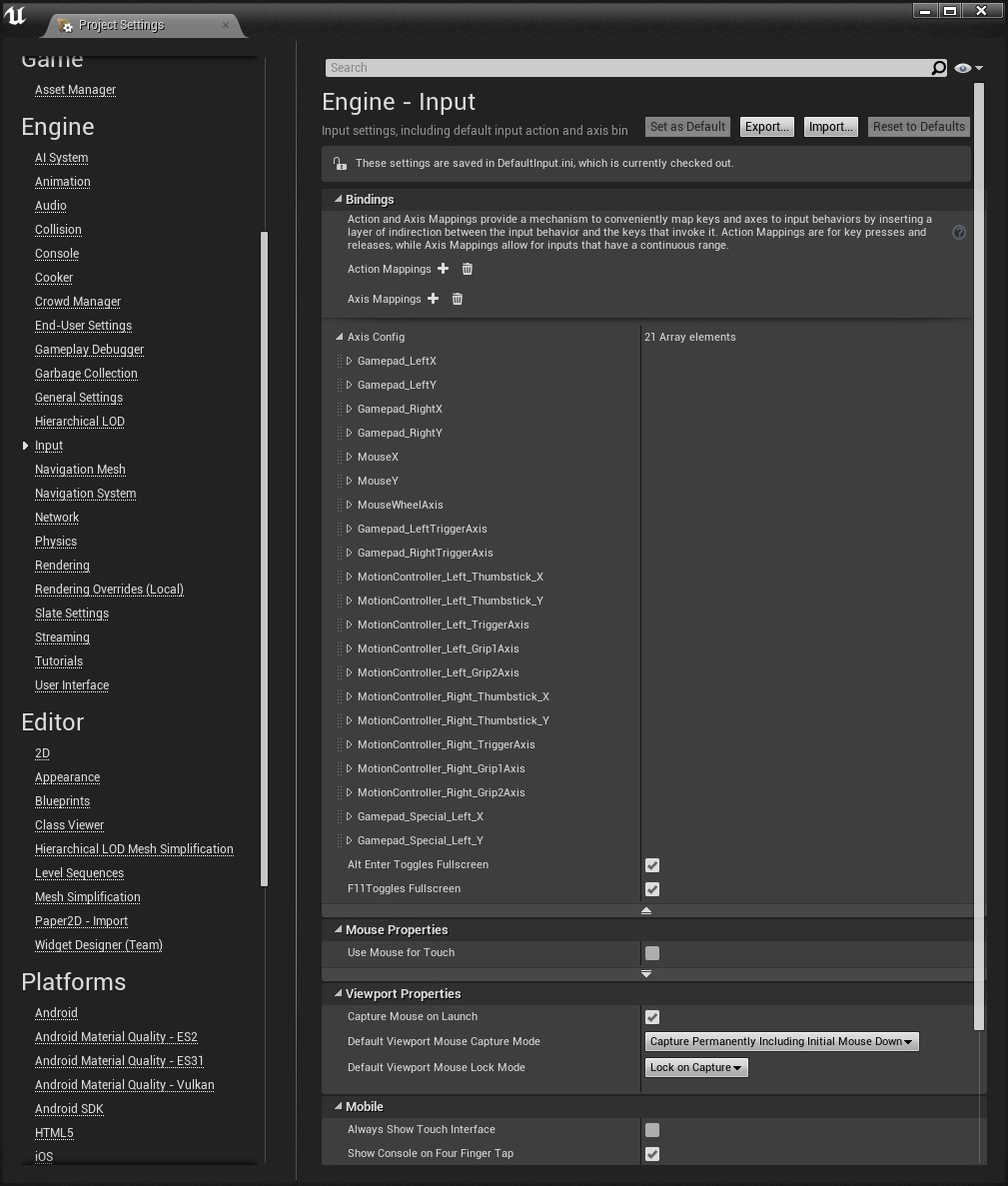Expand MotionController_Right_Thumbstick_X entry
Image resolution: width=1008 pixels, height=1186 pixels.
click(349, 696)
